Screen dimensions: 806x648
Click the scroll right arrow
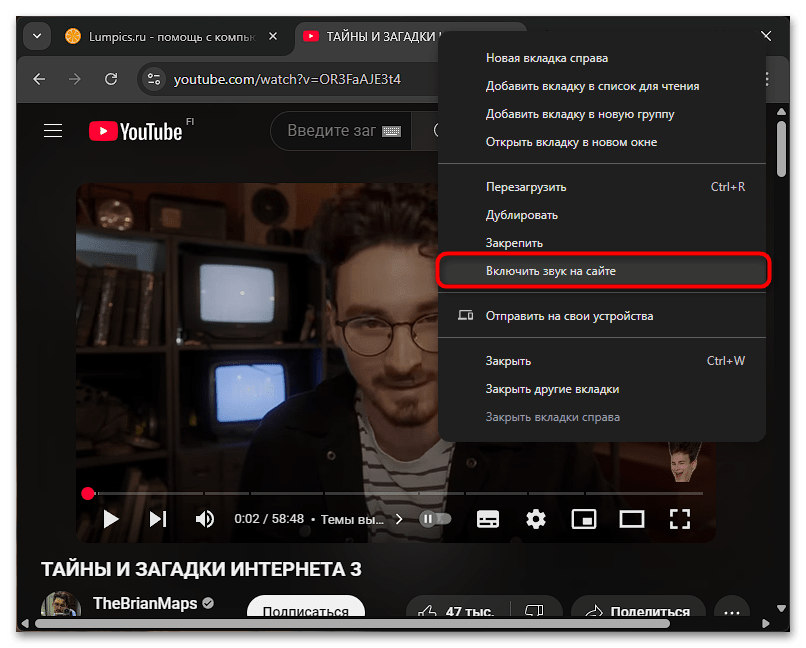[765, 623]
